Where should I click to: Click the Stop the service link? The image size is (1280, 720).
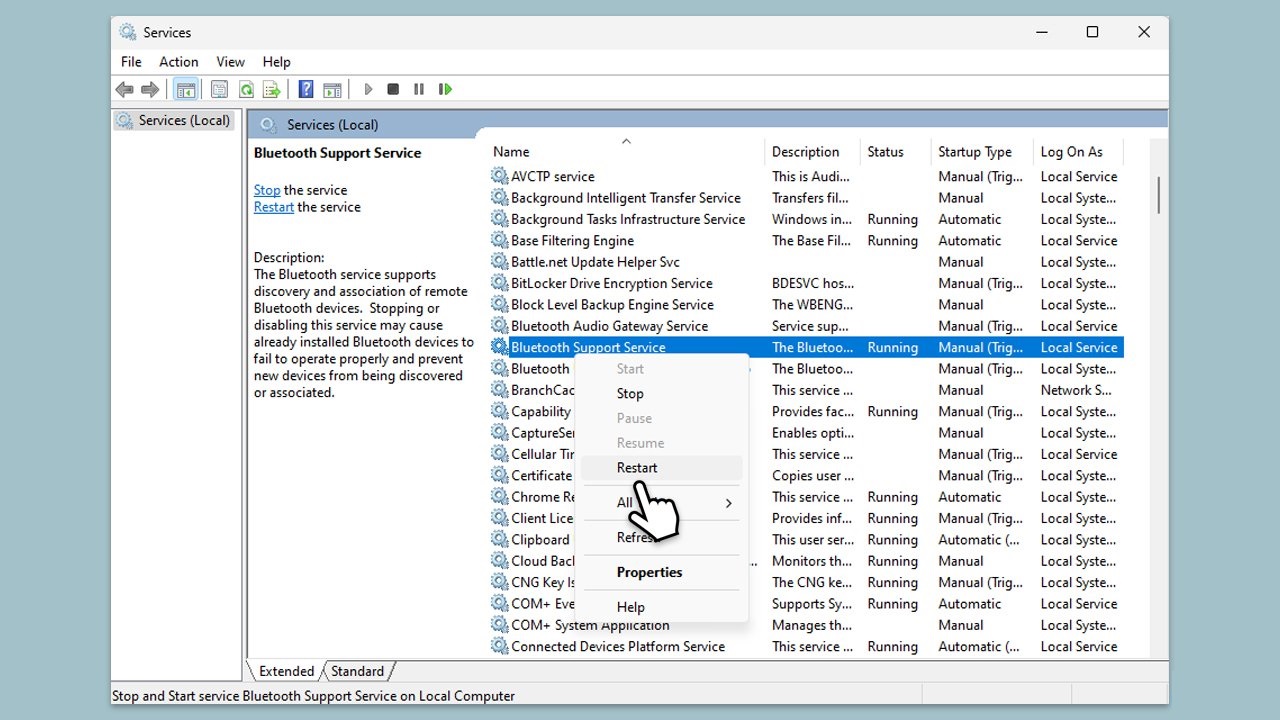tap(267, 190)
